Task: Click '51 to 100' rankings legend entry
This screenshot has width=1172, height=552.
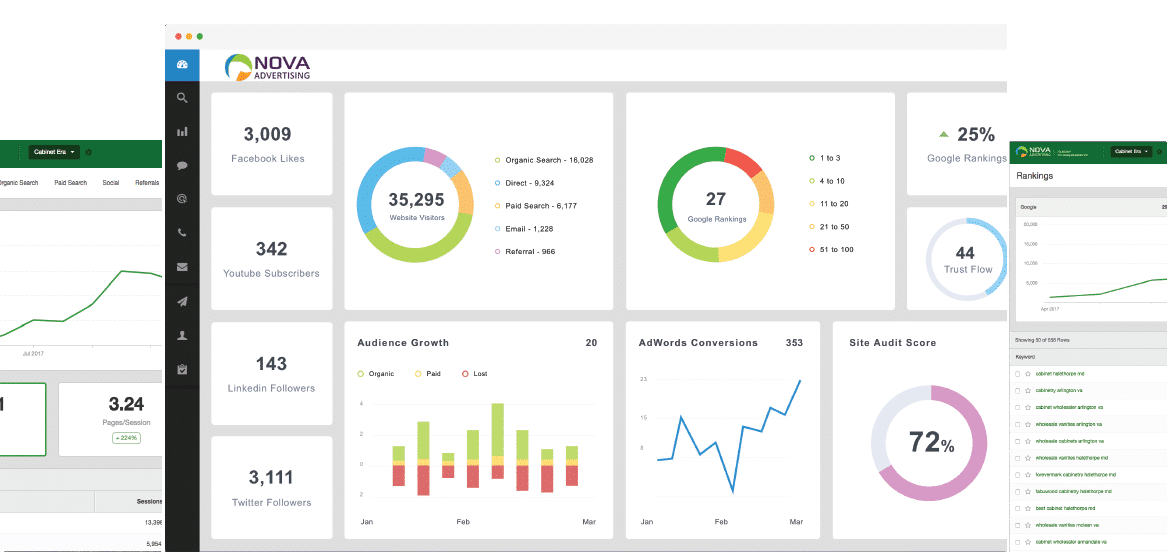Action: tap(830, 249)
